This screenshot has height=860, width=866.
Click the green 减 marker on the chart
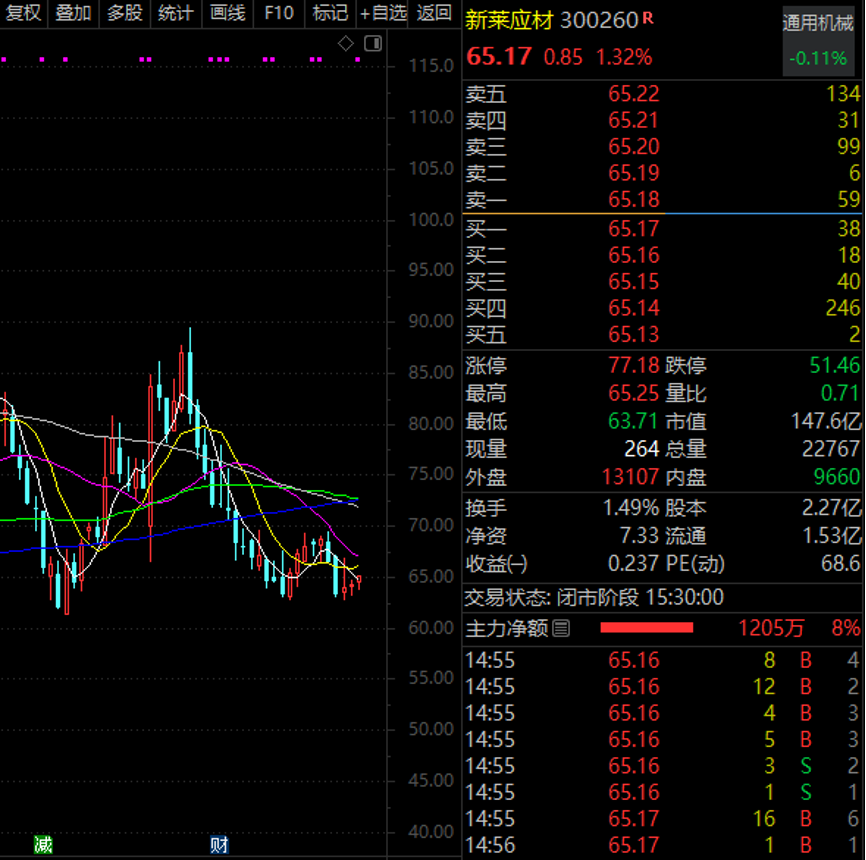click(x=42, y=845)
